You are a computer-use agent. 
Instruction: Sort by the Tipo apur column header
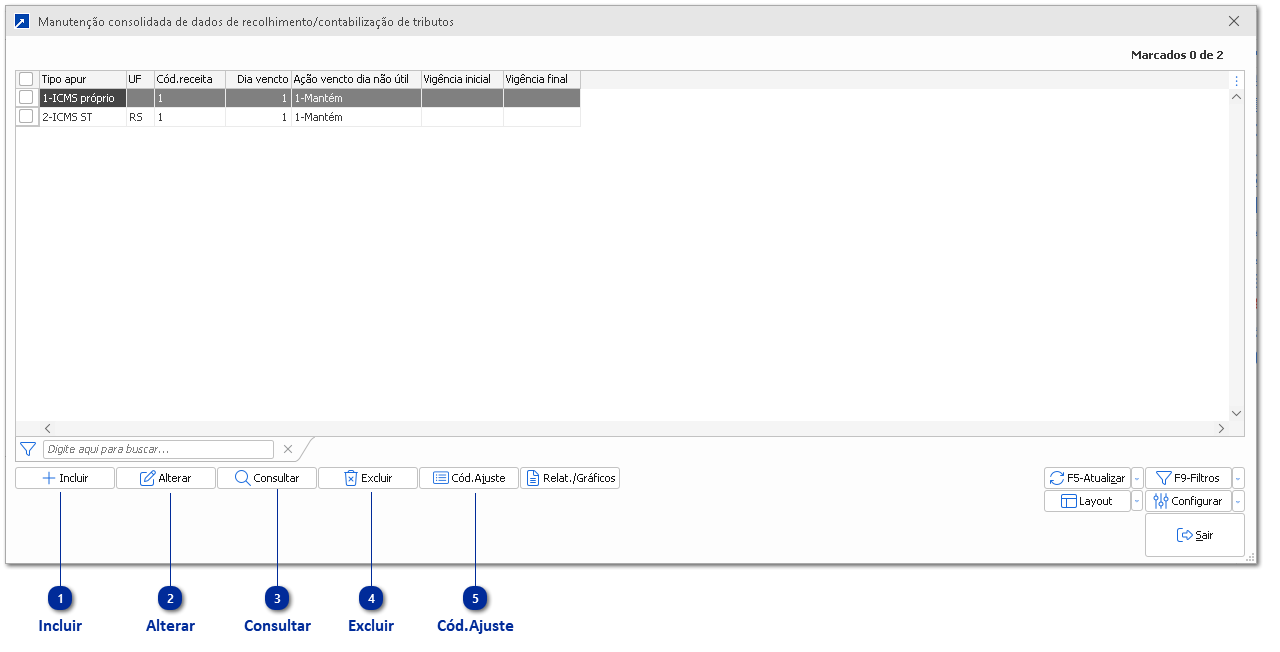82,79
